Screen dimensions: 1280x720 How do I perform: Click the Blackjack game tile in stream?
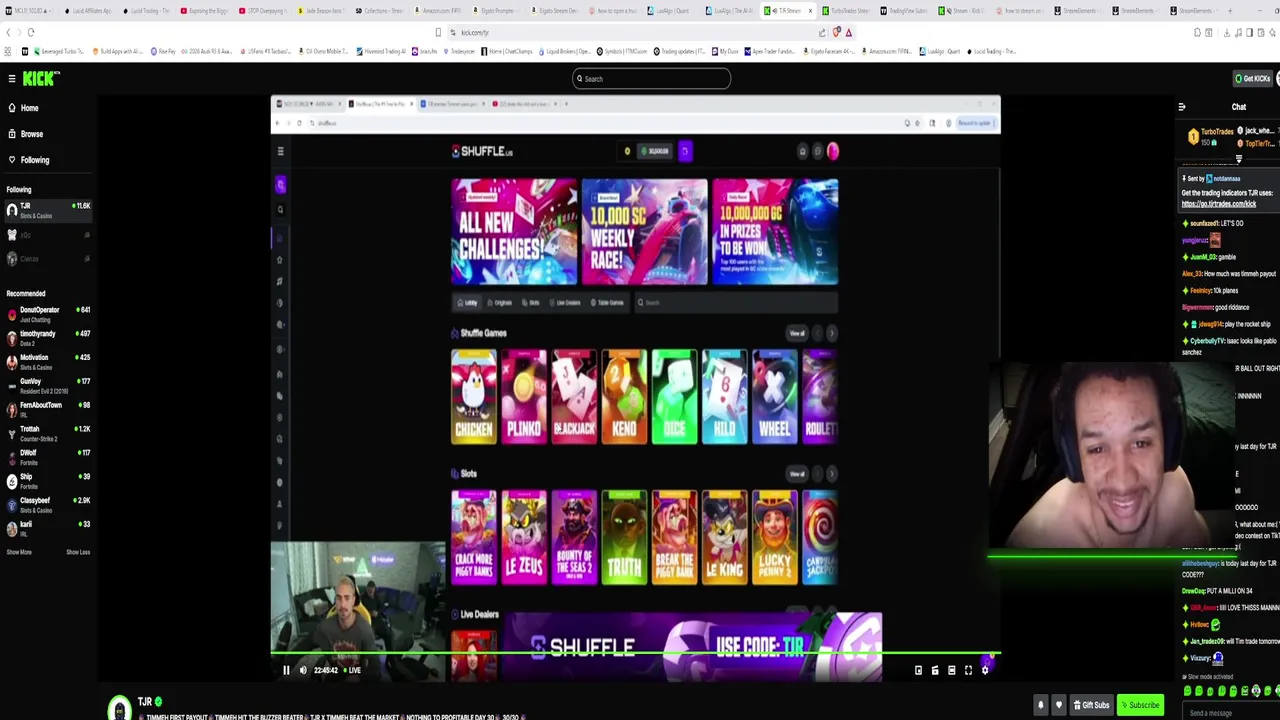pos(574,396)
